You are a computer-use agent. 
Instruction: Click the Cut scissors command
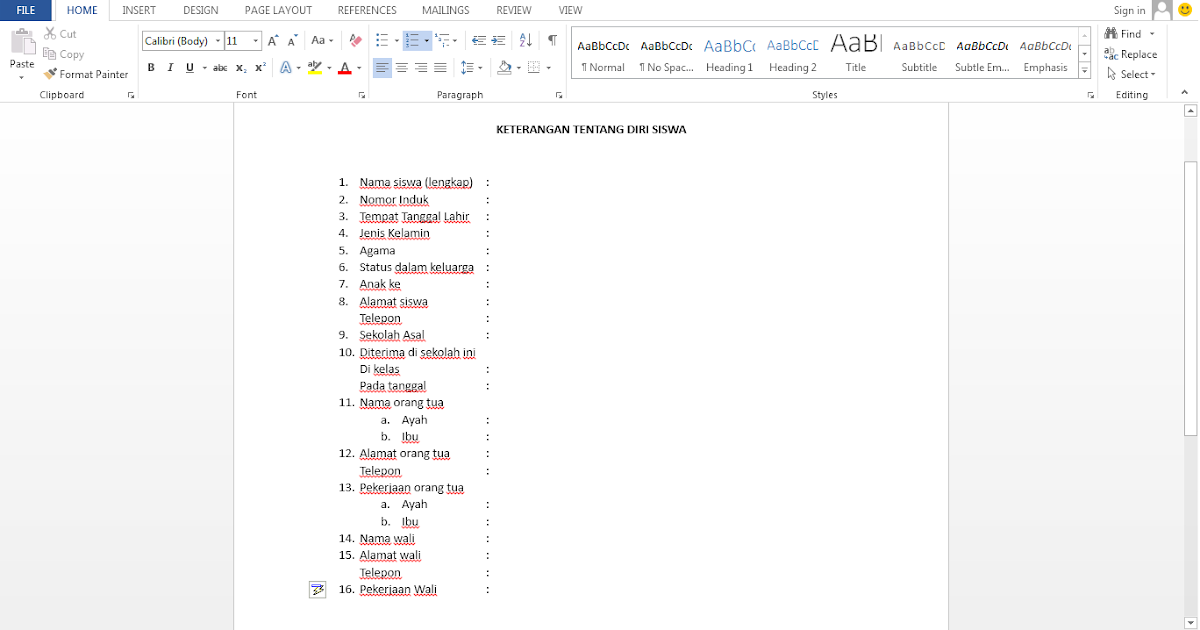(x=60, y=34)
